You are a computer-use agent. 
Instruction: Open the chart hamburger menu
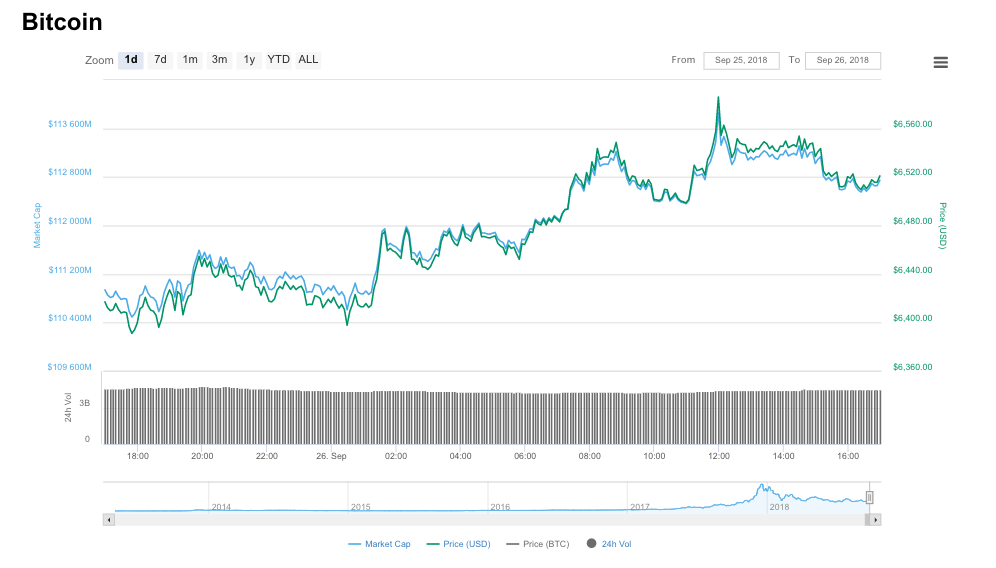pyautogui.click(x=940, y=62)
